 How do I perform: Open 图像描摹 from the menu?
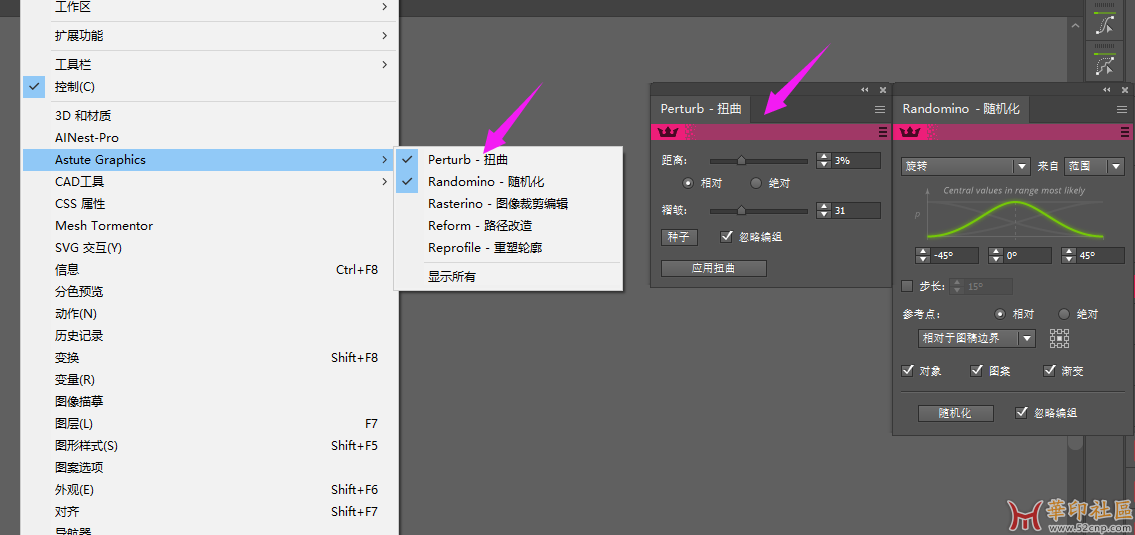click(211, 402)
